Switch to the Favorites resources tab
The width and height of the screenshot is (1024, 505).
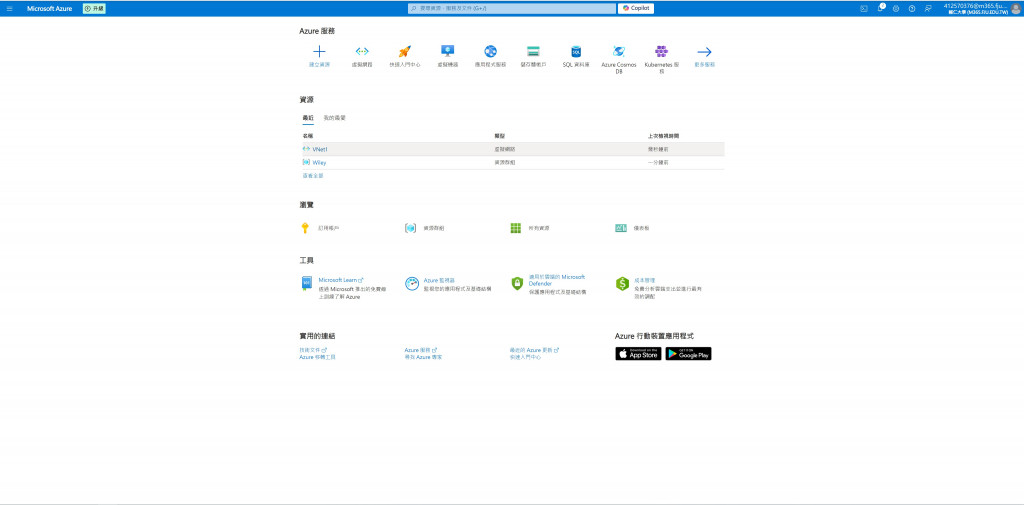[x=334, y=118]
